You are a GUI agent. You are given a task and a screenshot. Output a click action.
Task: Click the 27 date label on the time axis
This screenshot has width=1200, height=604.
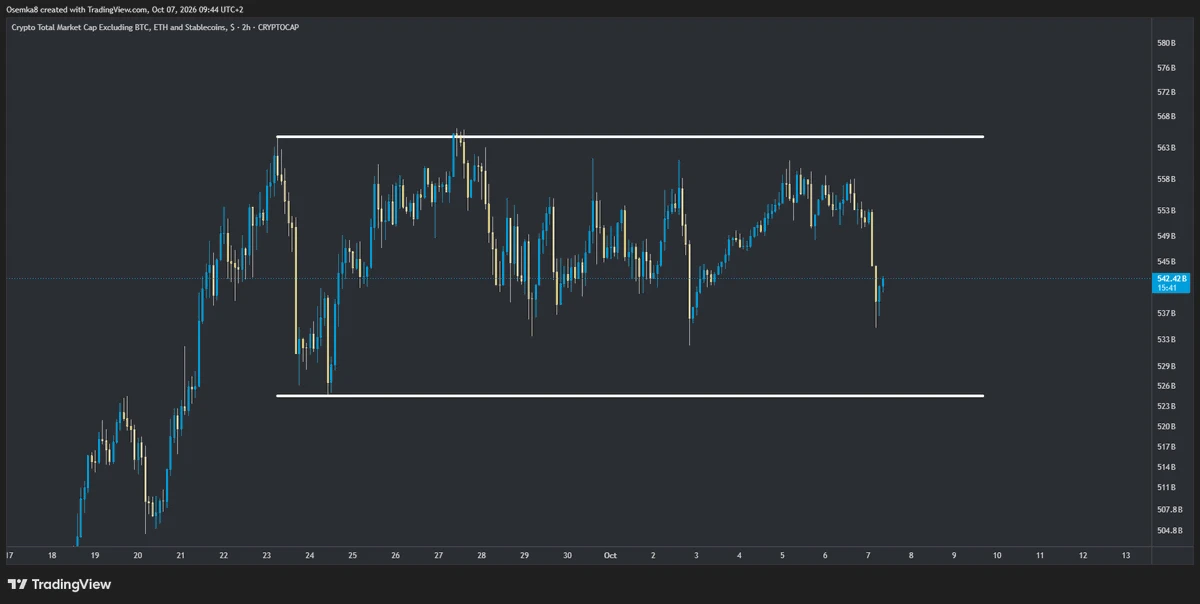438,555
